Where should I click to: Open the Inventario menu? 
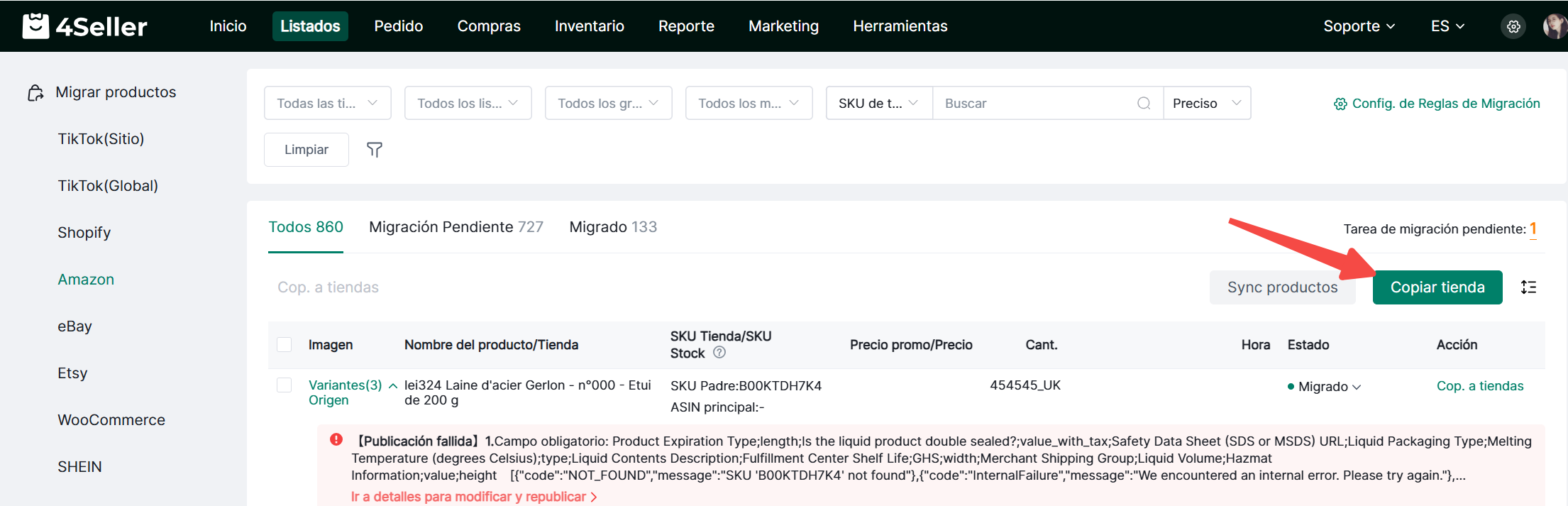(589, 26)
